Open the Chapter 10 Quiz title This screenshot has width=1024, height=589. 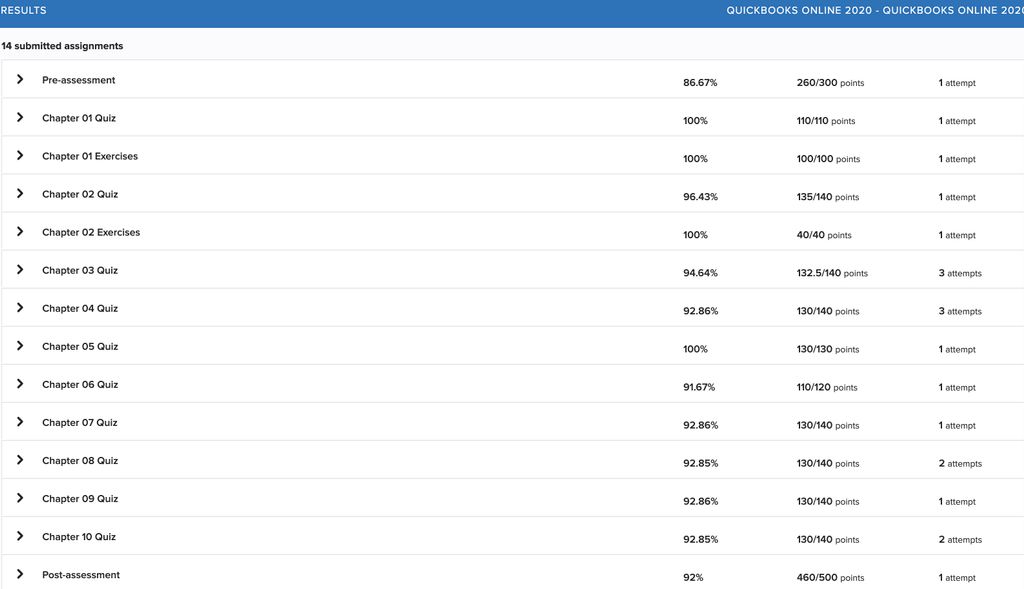pos(79,537)
